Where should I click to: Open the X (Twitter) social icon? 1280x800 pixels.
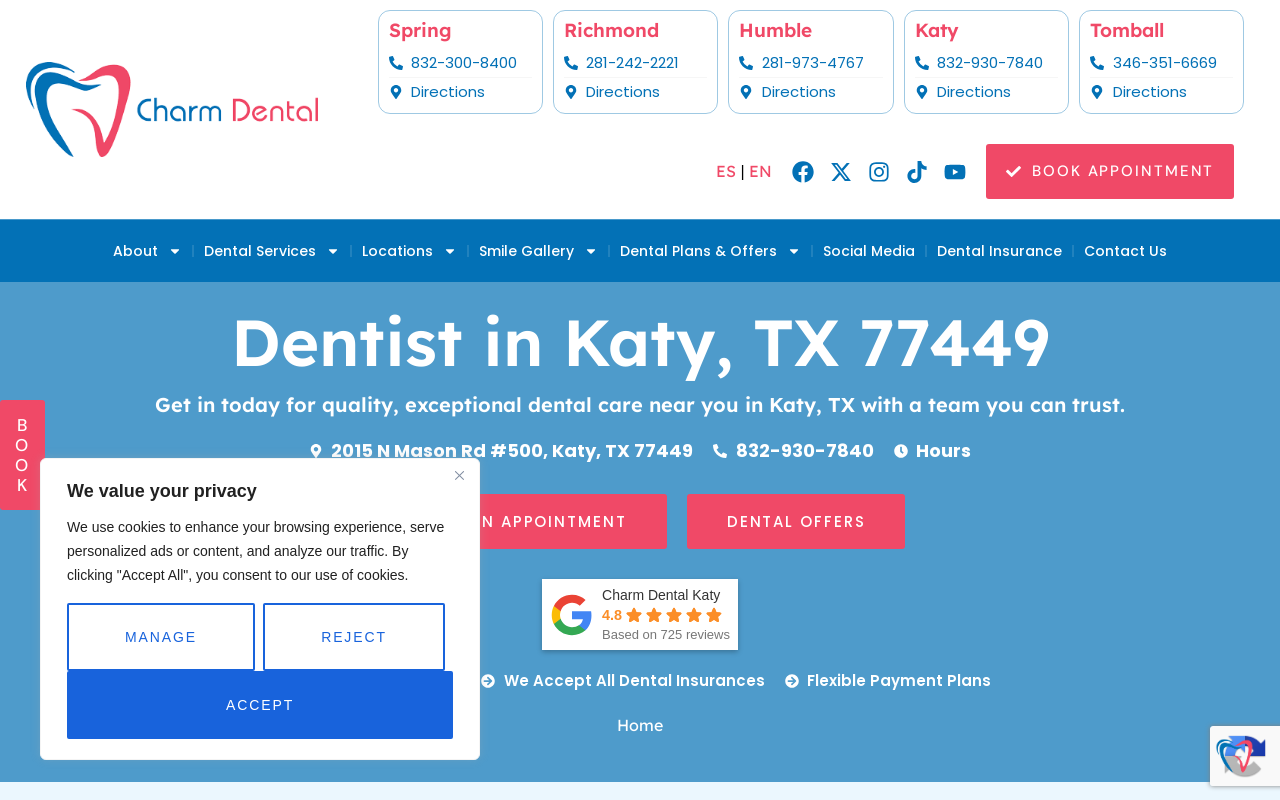coord(841,172)
